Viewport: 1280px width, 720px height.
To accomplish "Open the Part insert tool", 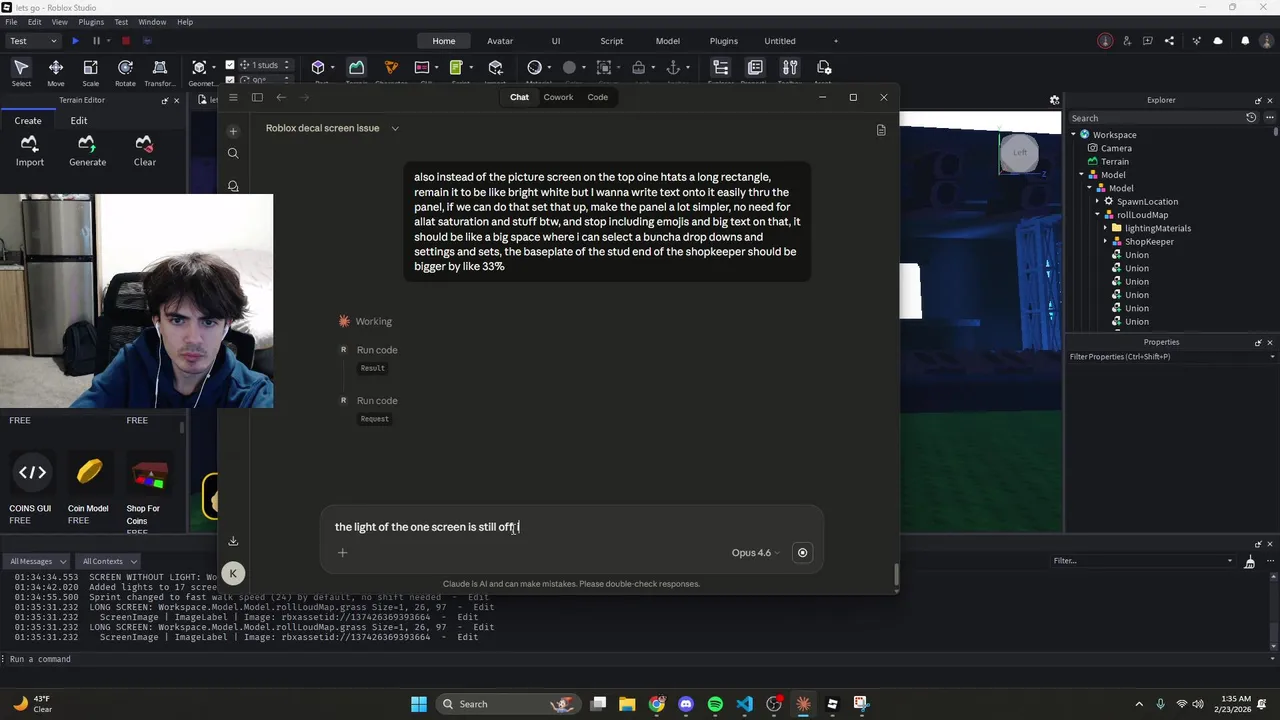I will click(318, 68).
